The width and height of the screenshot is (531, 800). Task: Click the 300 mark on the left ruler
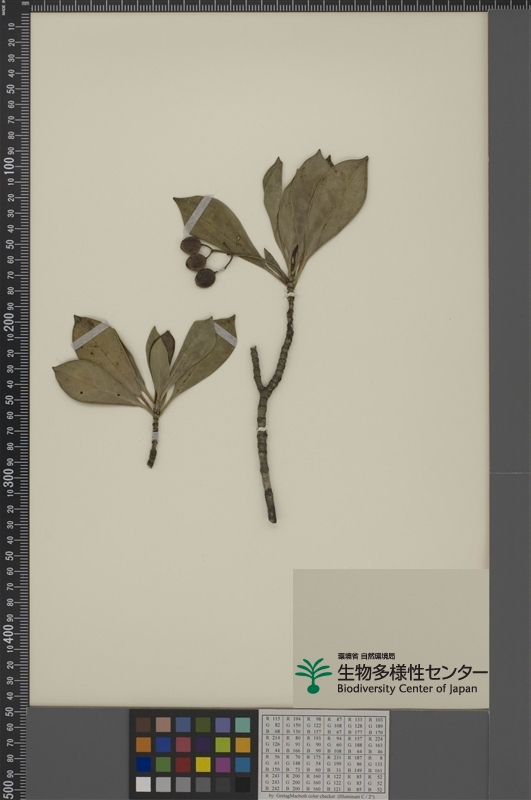[x=9, y=477]
